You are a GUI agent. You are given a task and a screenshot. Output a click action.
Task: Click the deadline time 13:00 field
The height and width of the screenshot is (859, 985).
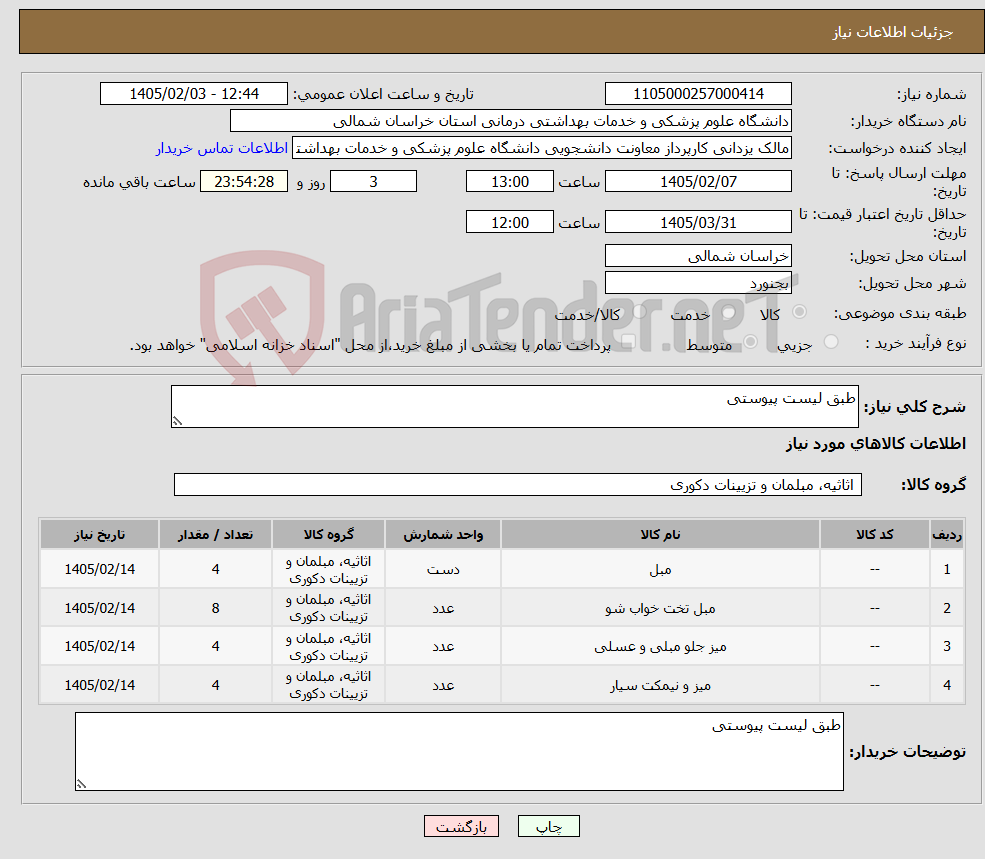[509, 182]
